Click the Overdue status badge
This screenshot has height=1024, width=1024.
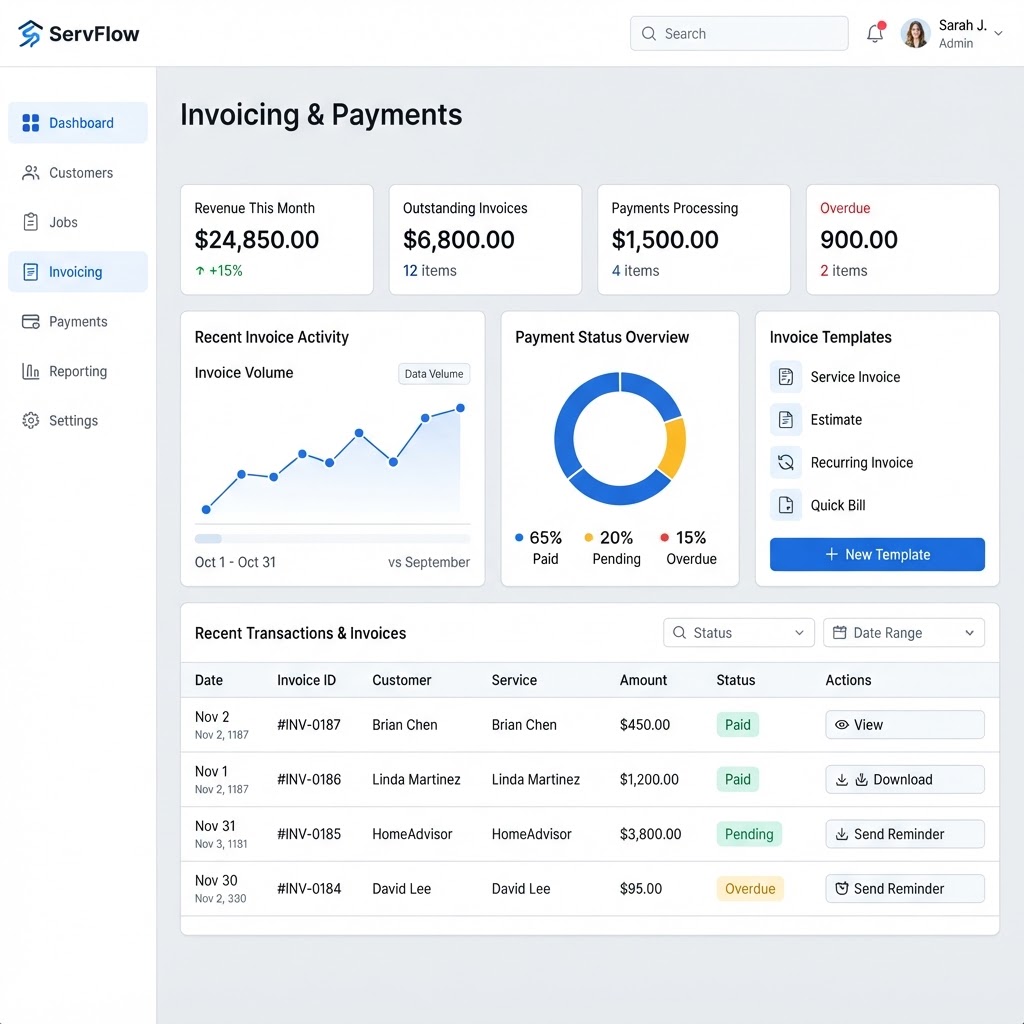pyautogui.click(x=750, y=888)
